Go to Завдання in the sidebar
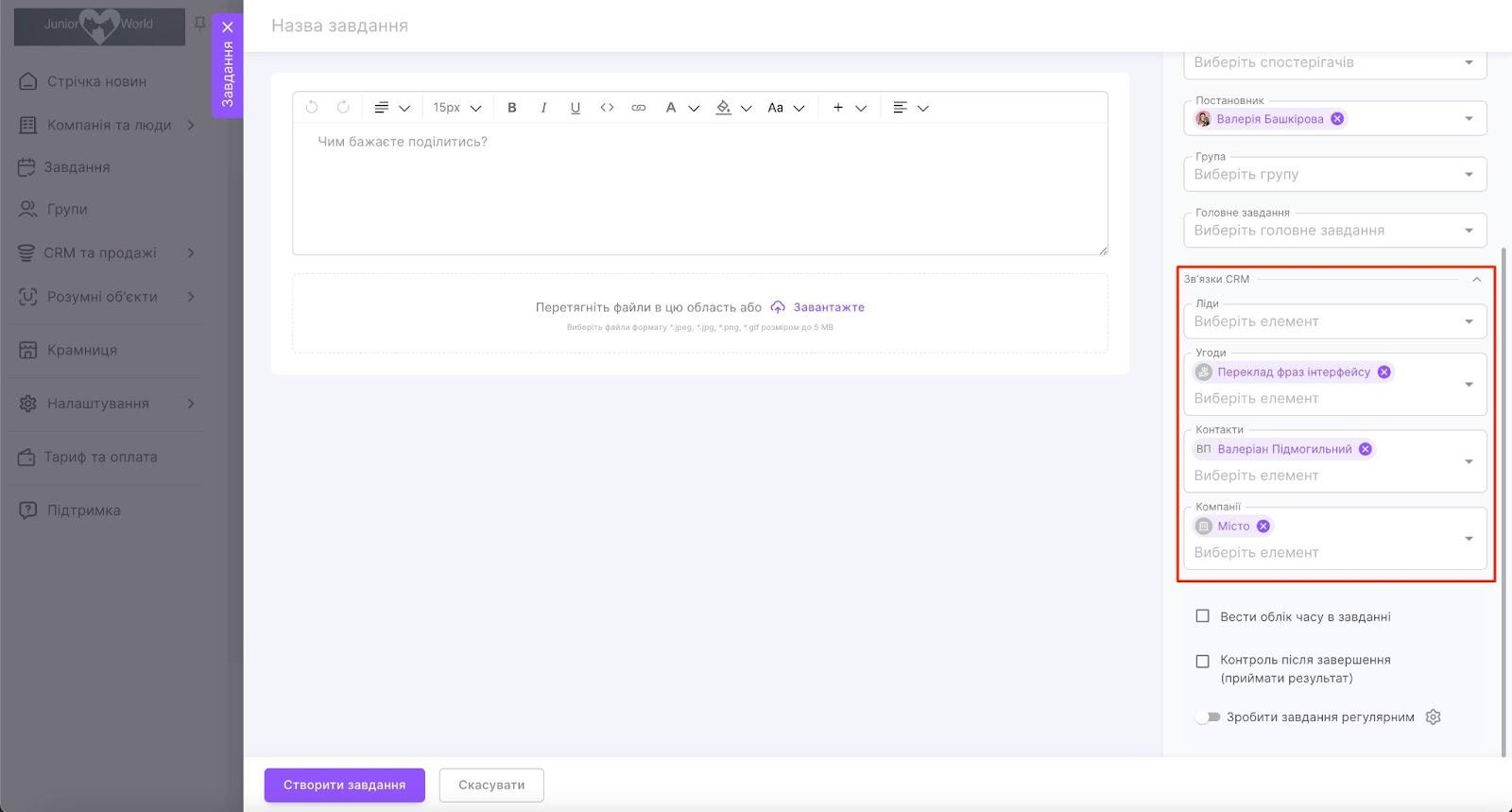The image size is (1512, 812). click(77, 167)
